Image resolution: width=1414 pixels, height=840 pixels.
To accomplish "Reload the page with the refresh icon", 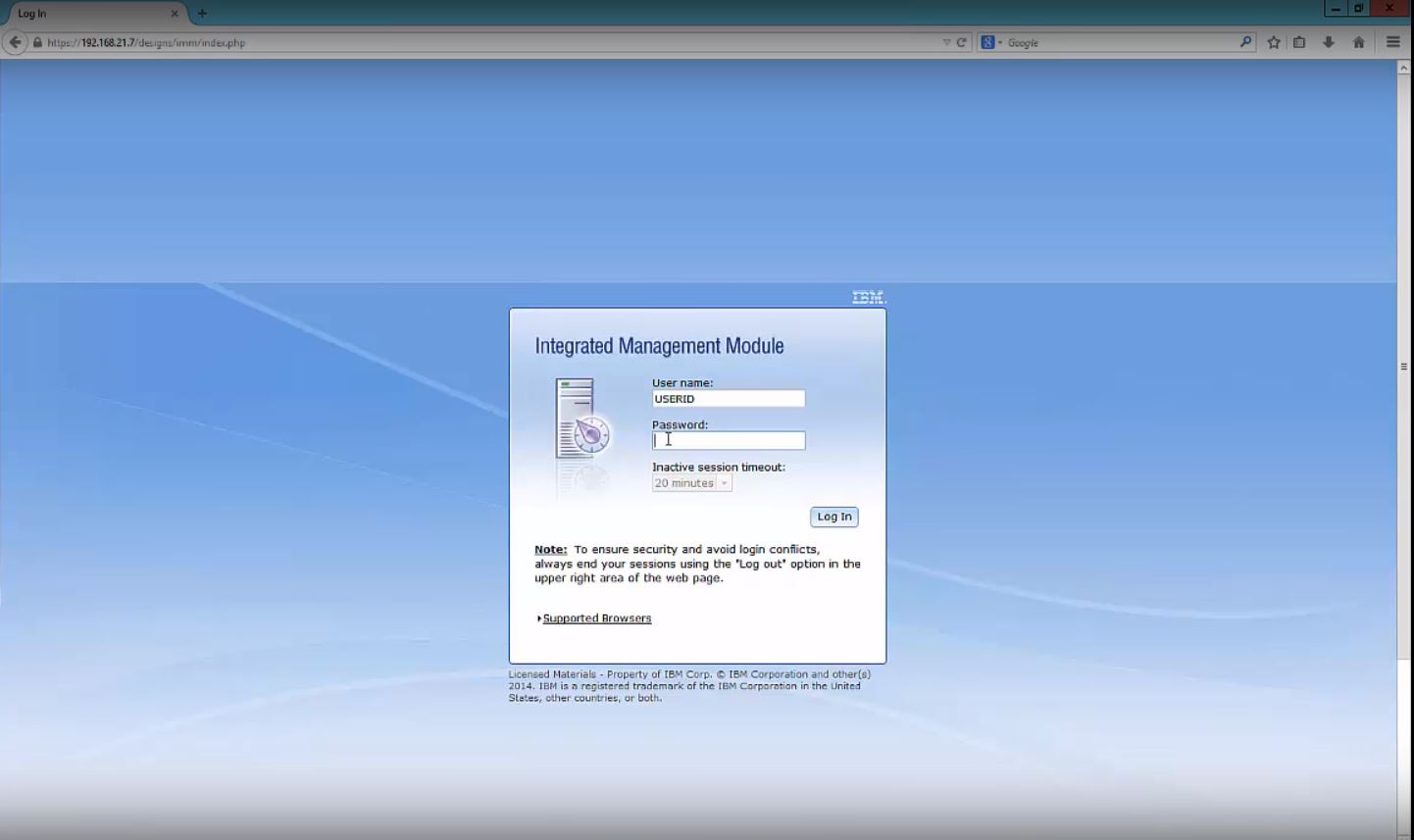I will [x=962, y=42].
